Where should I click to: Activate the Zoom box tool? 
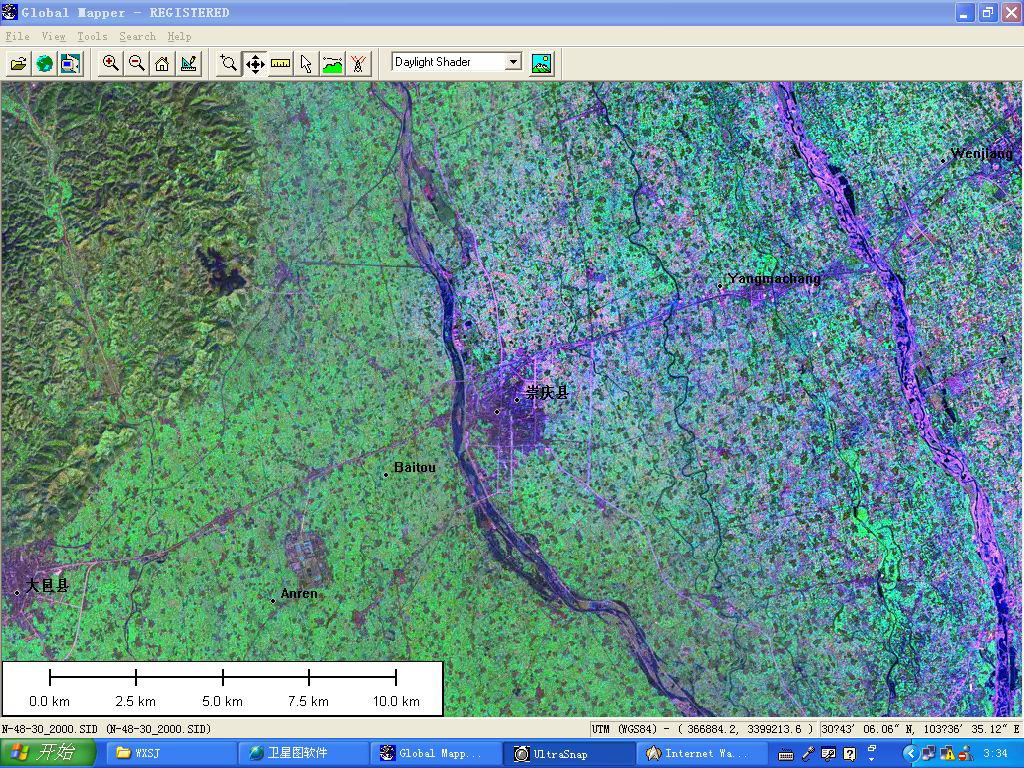pyautogui.click(x=229, y=63)
